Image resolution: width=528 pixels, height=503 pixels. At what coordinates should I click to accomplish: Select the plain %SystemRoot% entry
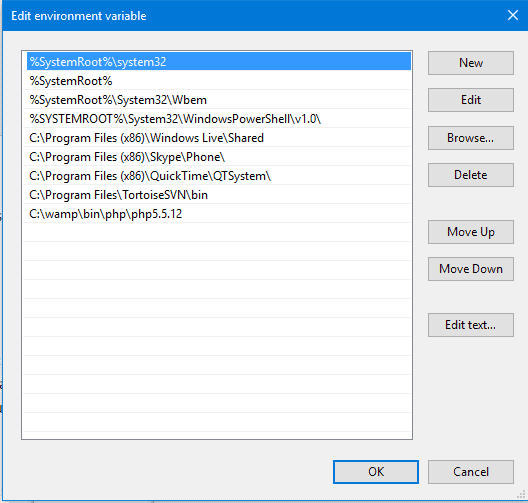[x=219, y=81]
